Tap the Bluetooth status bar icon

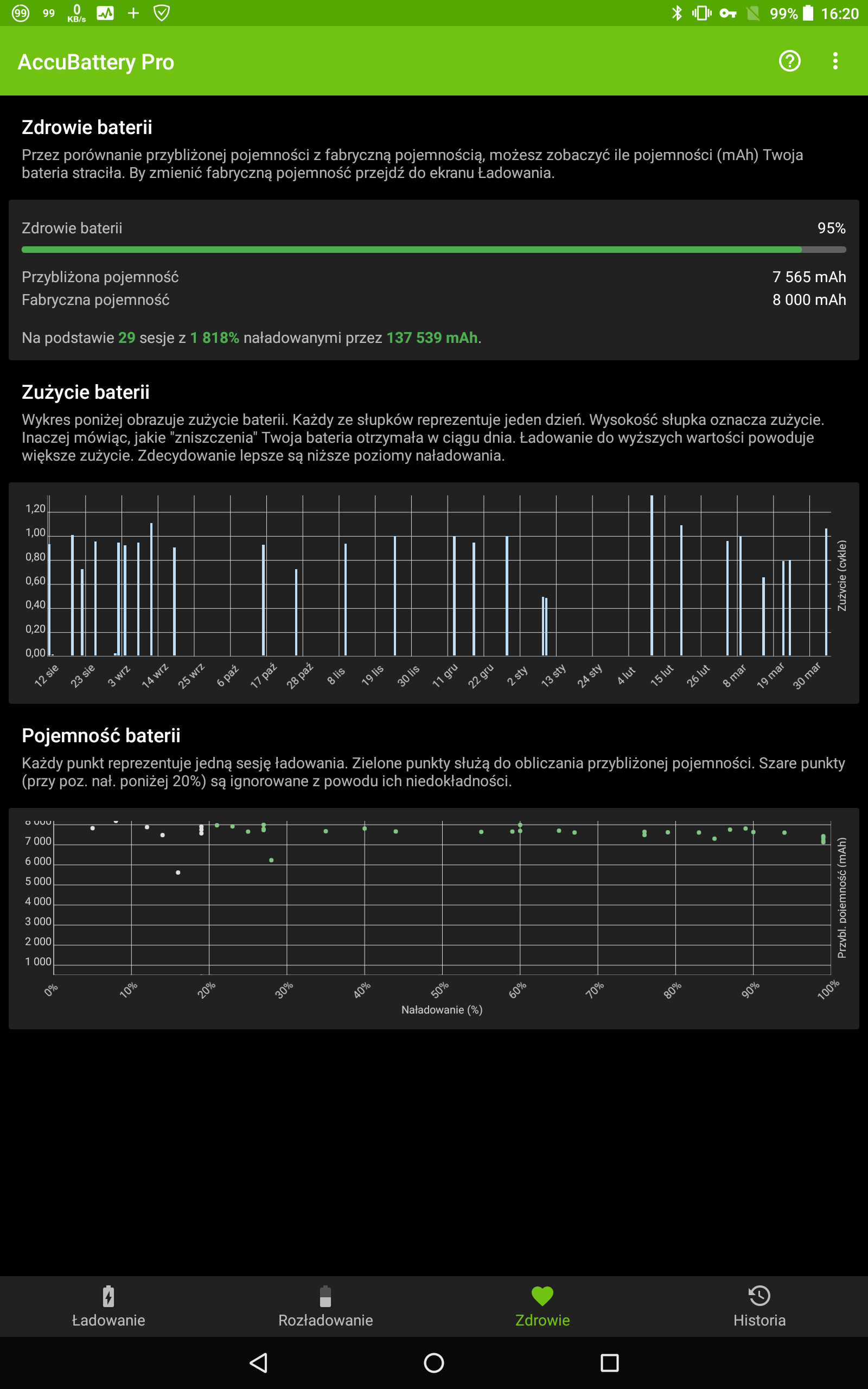pyautogui.click(x=677, y=13)
